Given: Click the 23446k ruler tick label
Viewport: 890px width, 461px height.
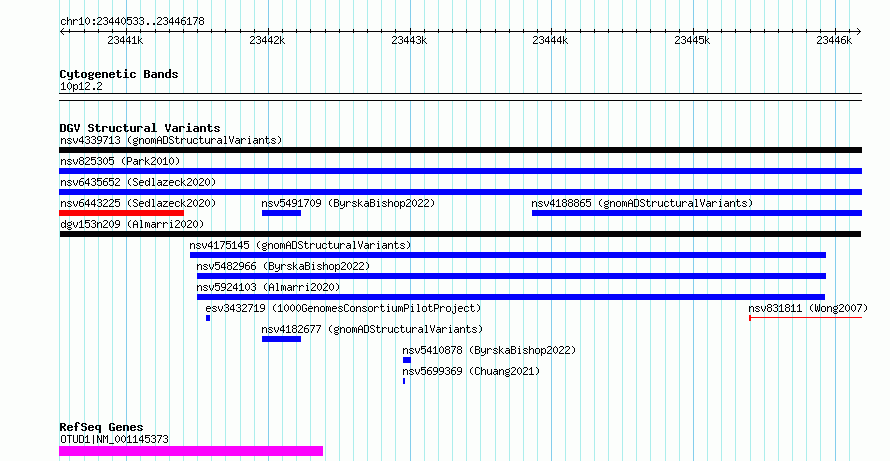Looking at the screenshot, I should pos(834,40).
